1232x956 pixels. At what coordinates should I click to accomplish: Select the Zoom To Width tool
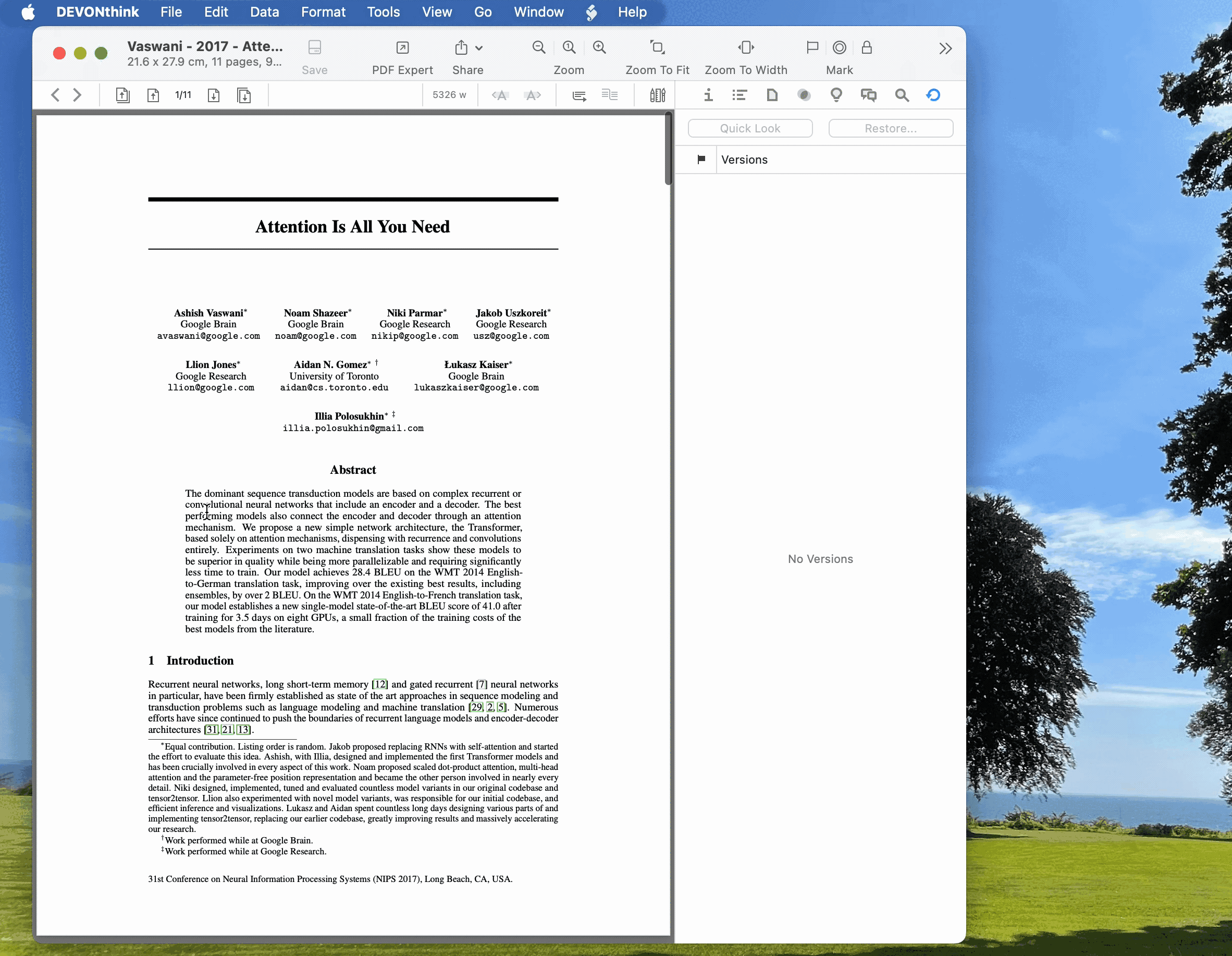[x=746, y=54]
